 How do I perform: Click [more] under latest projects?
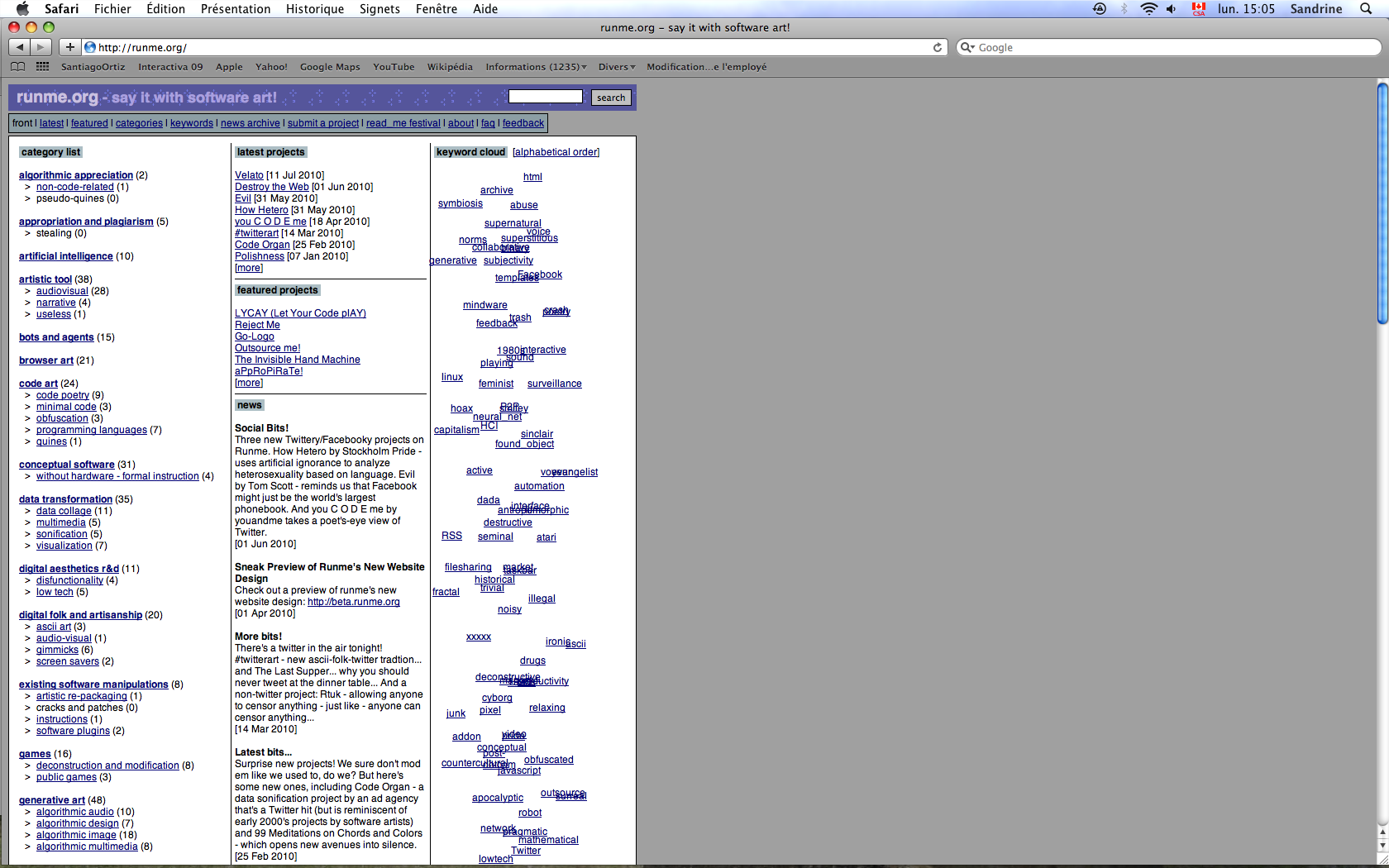[x=249, y=268]
